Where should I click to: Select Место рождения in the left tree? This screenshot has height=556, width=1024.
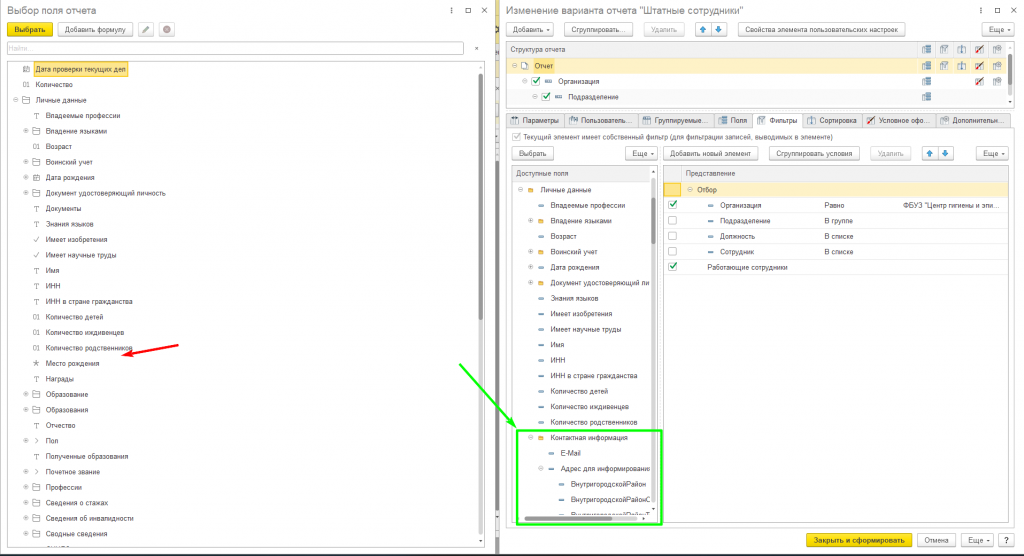[x=72, y=363]
